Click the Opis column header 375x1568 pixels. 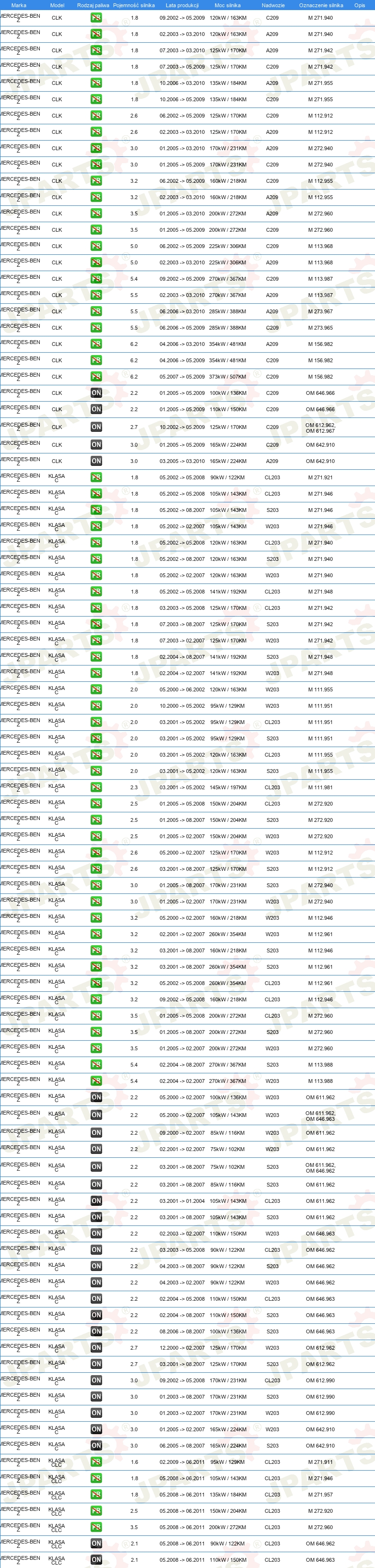tap(360, 5)
